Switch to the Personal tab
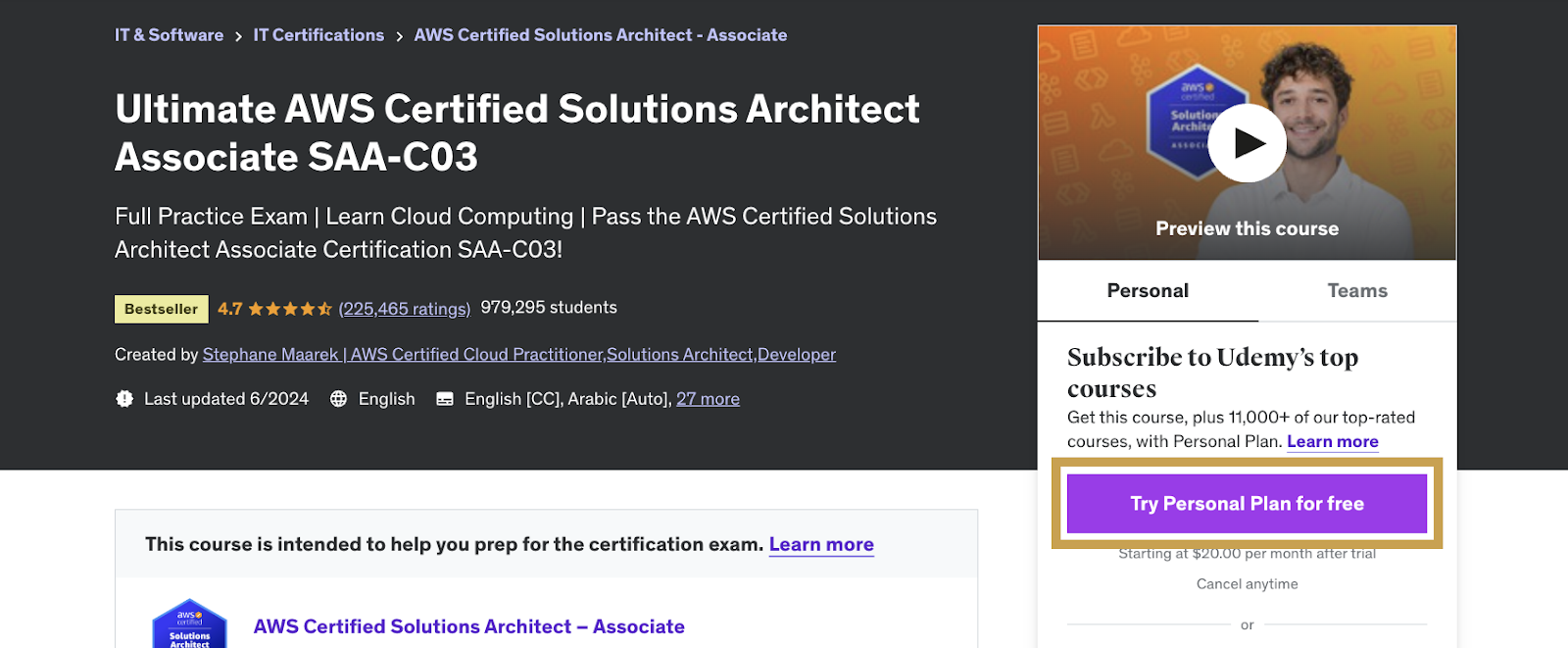The width and height of the screenshot is (1568, 648). pyautogui.click(x=1148, y=291)
